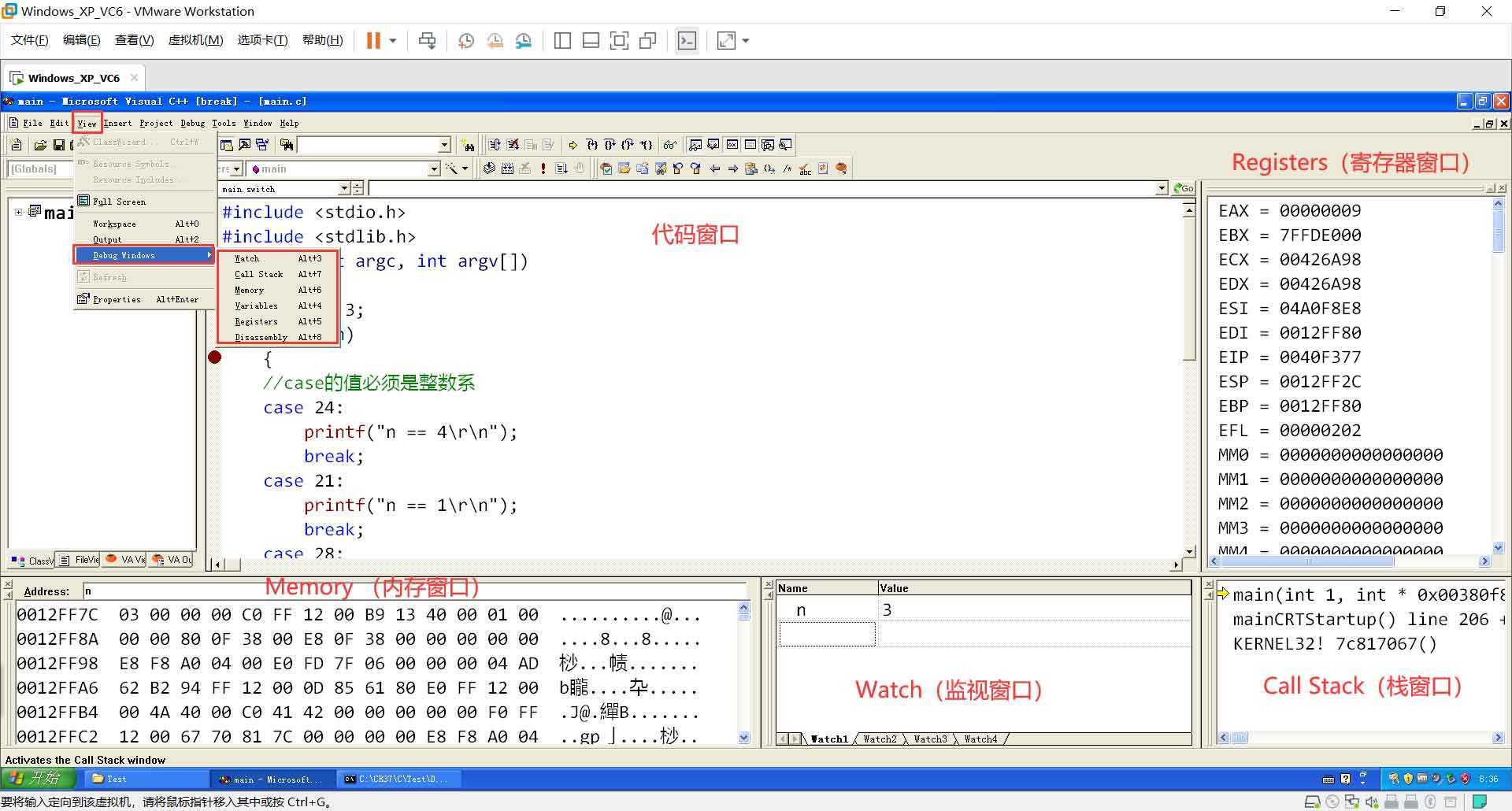1512x811 pixels.
Task: Click the red exclamation Execute Program icon
Action: click(543, 168)
